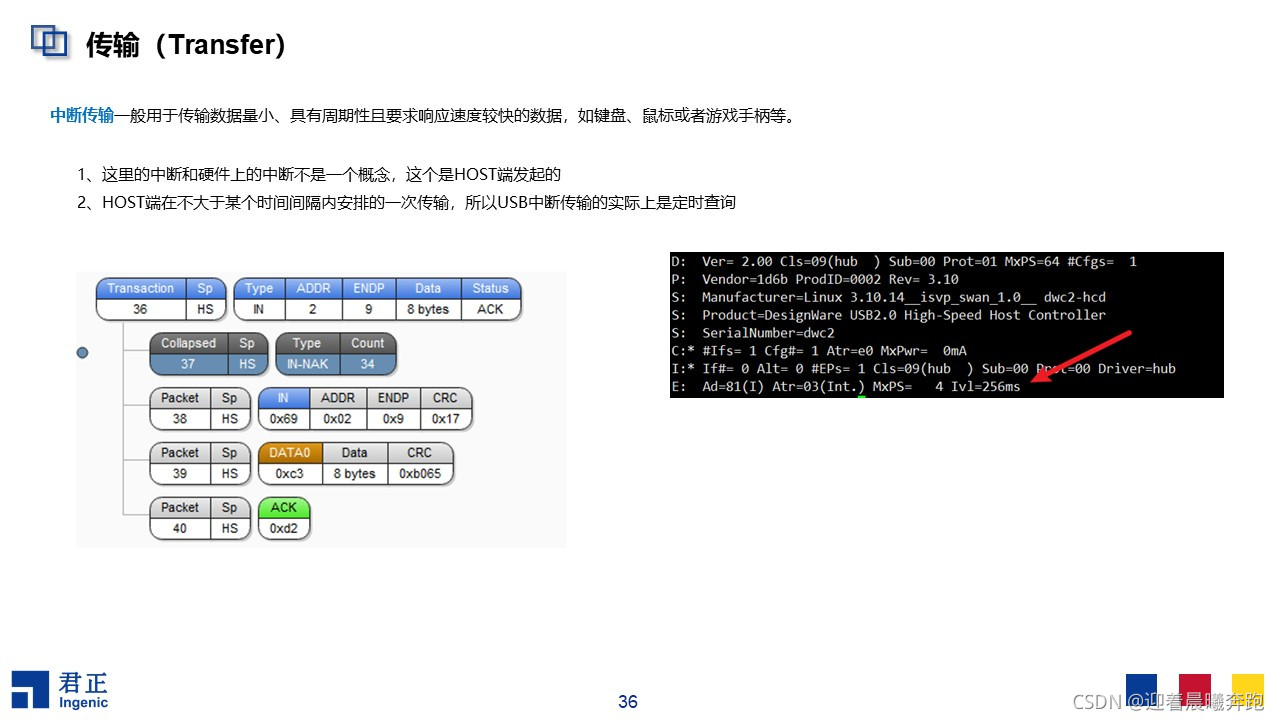Click the terminal Product=DesignWare line
1280x720 pixels.
(x=890, y=316)
